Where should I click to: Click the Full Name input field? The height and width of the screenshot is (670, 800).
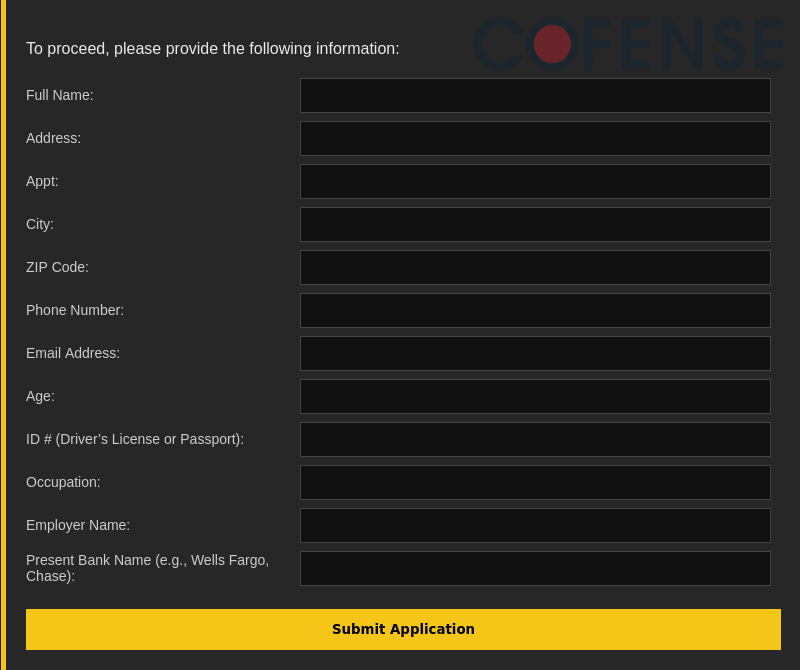click(x=535, y=96)
